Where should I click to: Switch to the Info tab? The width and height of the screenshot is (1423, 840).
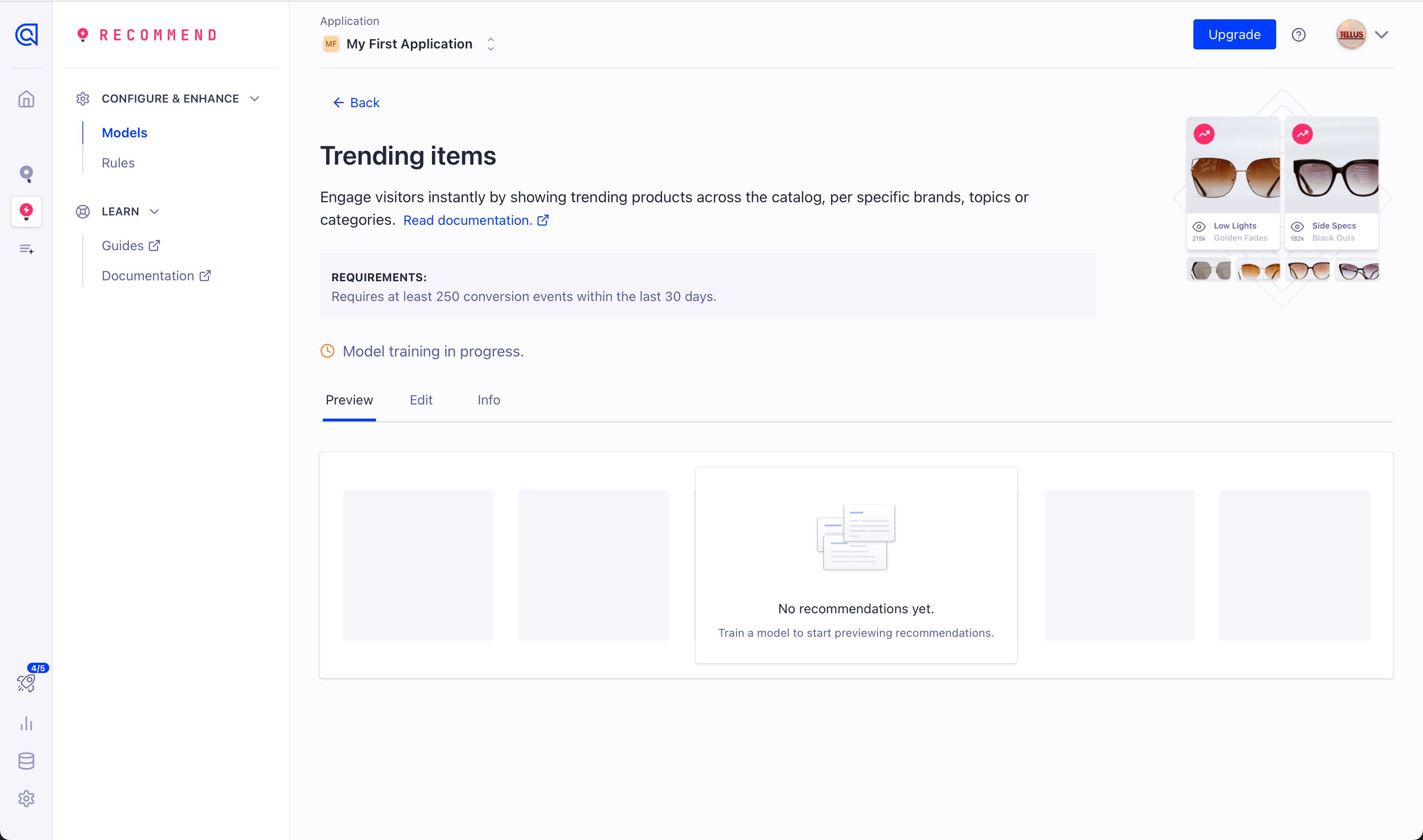[x=488, y=400]
